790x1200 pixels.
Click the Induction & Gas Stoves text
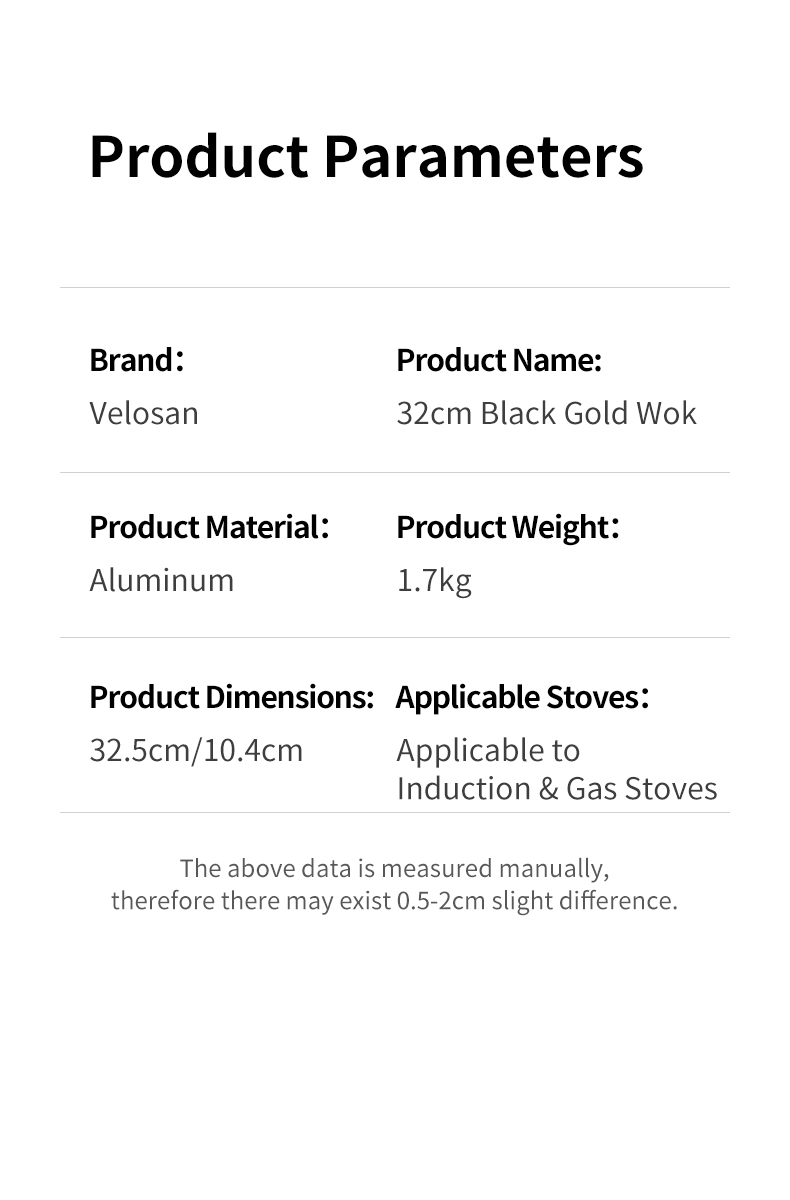click(557, 788)
